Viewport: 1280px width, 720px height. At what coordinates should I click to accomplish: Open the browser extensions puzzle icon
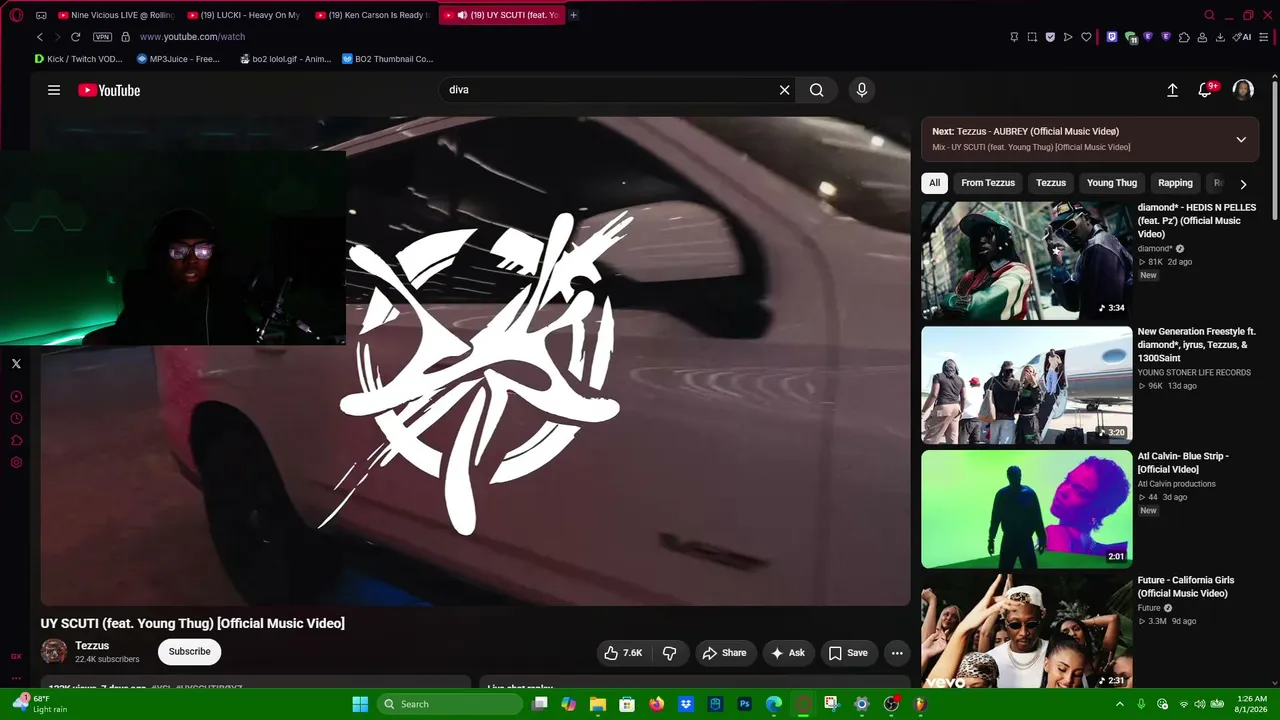click(x=1184, y=37)
